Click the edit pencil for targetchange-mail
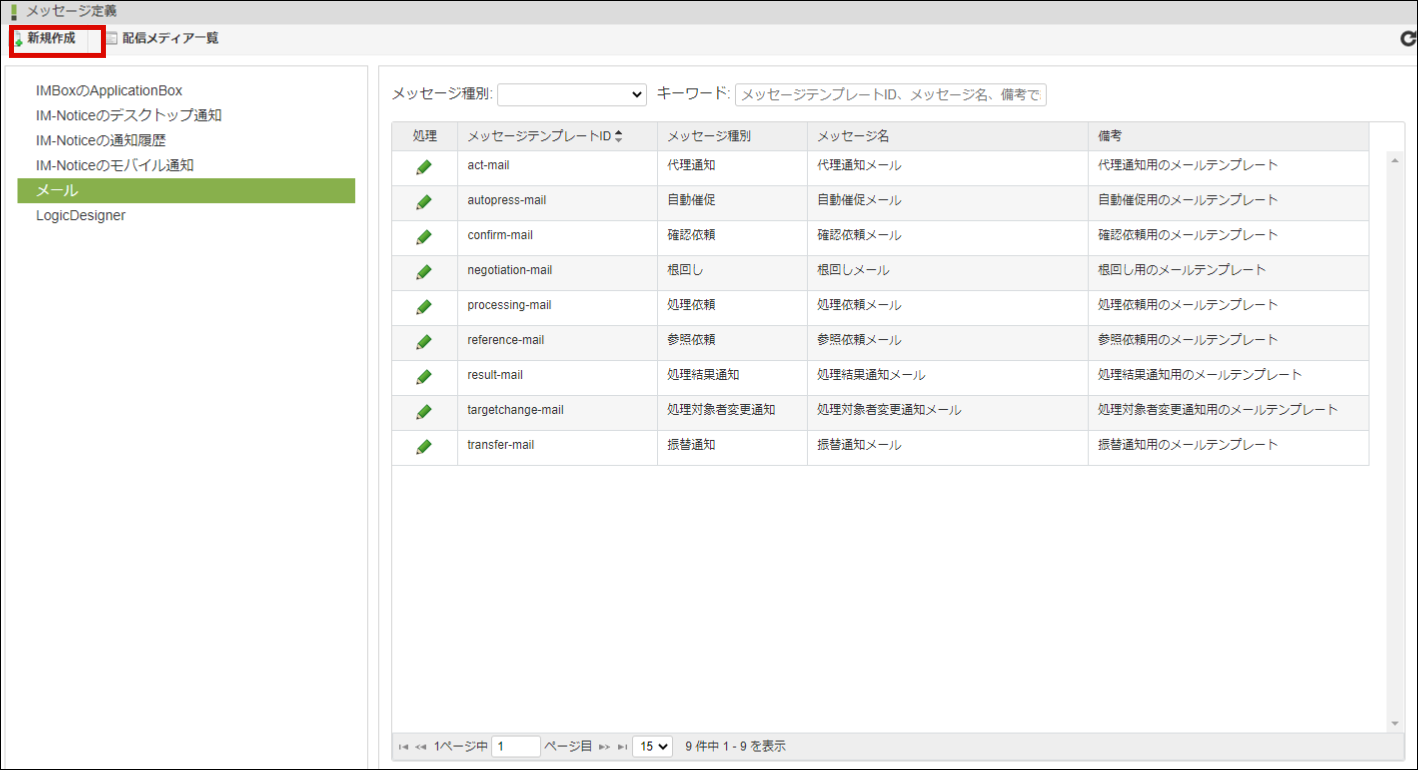Viewport: 1418px width, 770px height. (424, 412)
